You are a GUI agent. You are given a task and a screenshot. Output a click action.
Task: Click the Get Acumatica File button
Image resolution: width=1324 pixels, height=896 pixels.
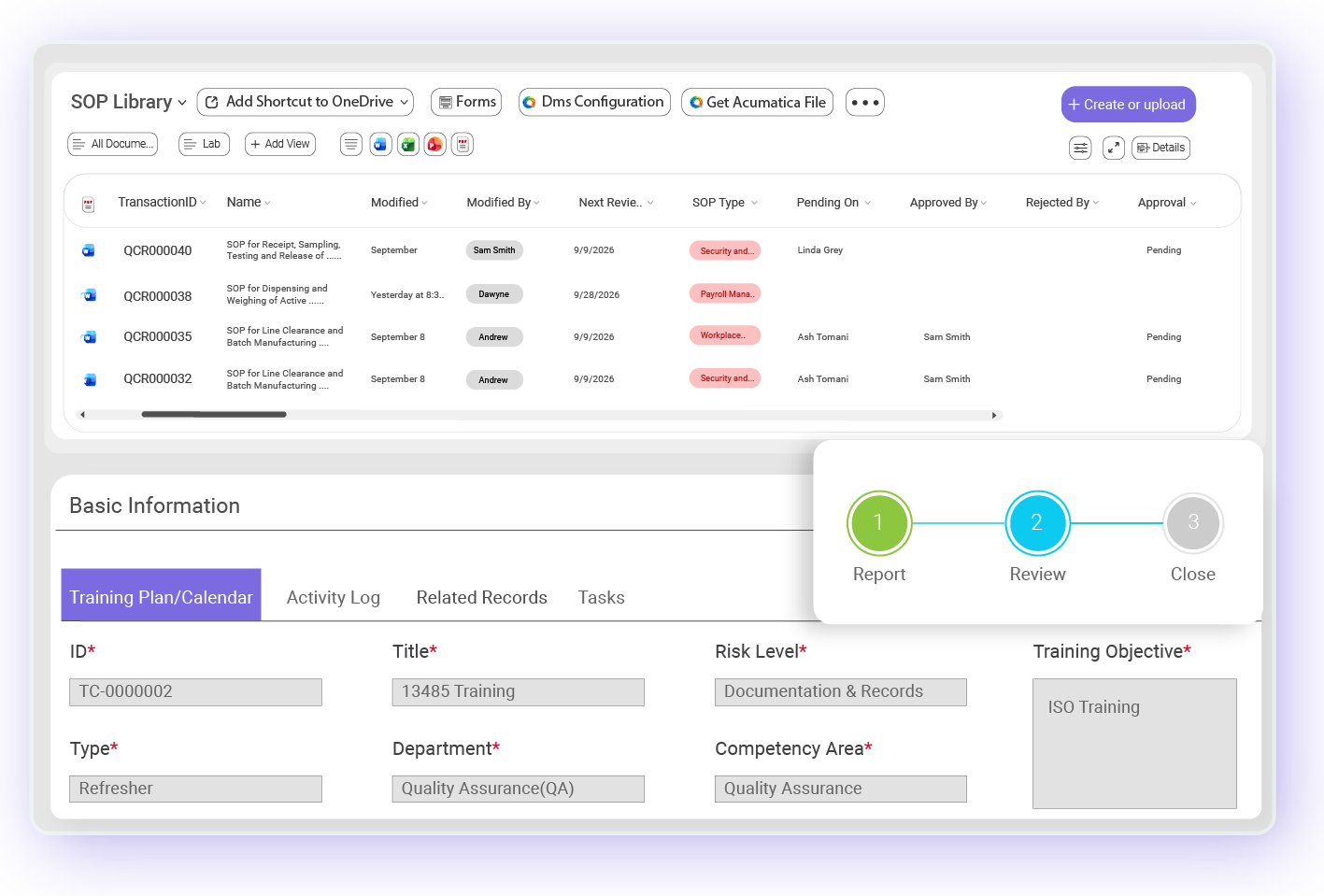click(x=758, y=102)
